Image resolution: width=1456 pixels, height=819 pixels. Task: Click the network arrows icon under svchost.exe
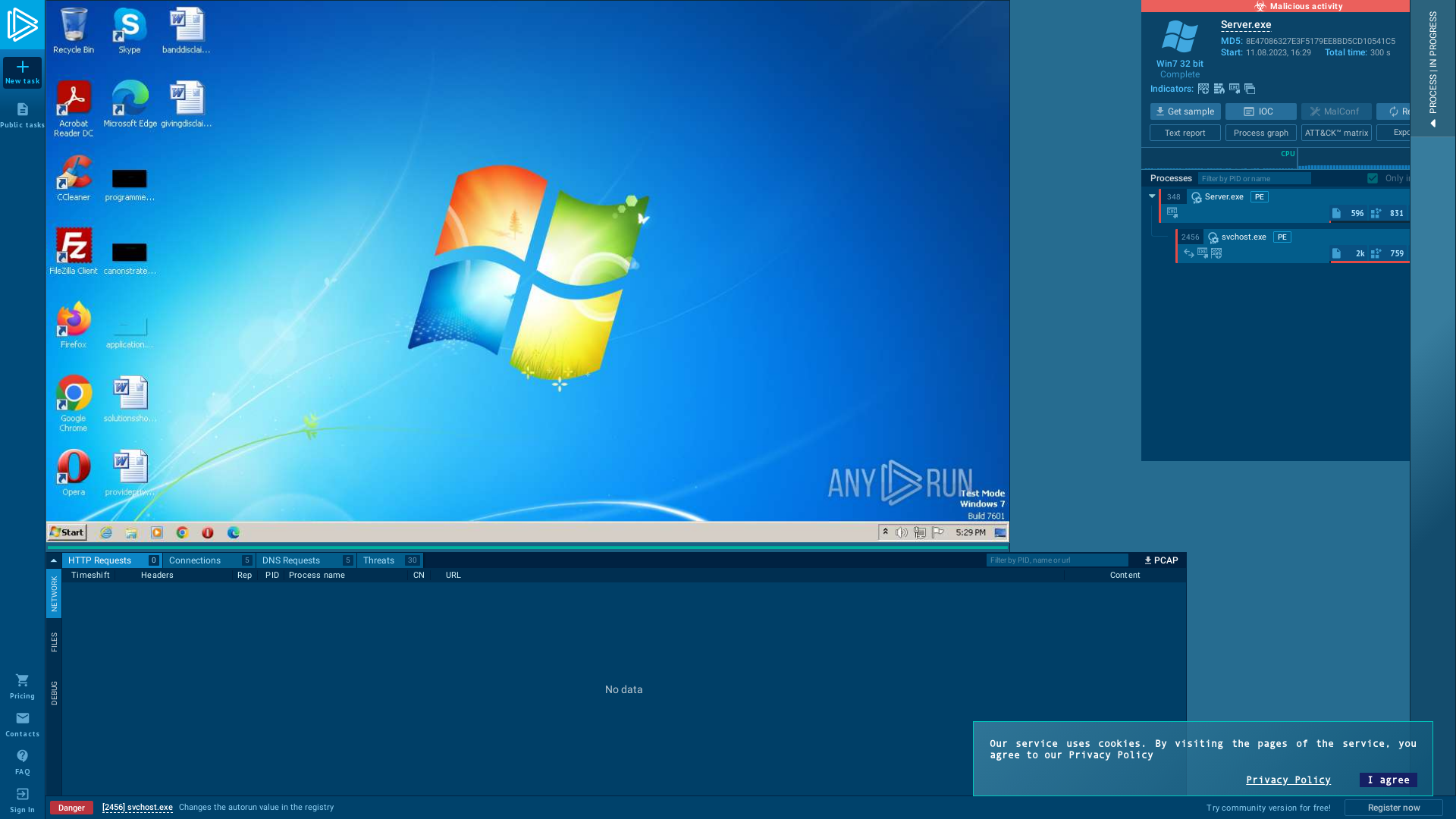click(x=1189, y=253)
